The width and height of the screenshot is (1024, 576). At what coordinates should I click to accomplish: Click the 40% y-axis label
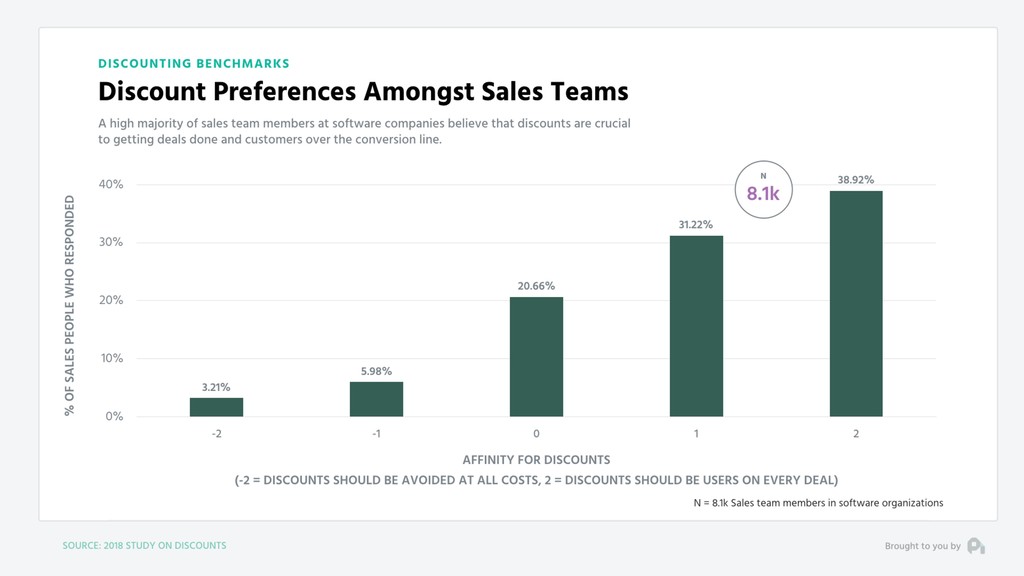pos(111,184)
